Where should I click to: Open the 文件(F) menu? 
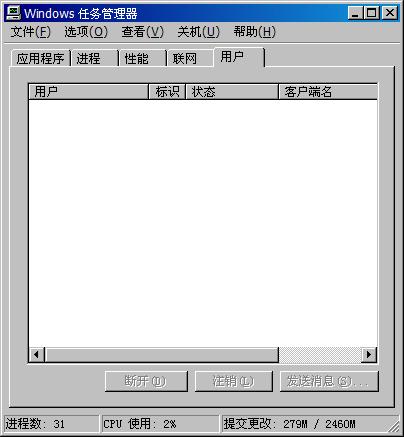30,32
